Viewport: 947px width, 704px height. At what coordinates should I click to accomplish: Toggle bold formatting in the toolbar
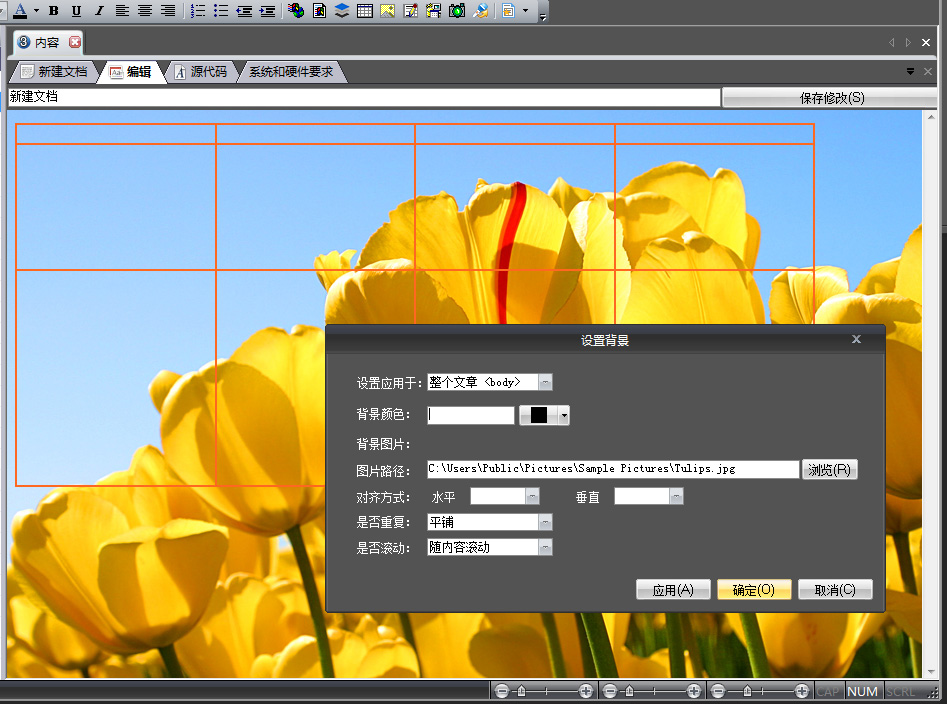(x=54, y=11)
